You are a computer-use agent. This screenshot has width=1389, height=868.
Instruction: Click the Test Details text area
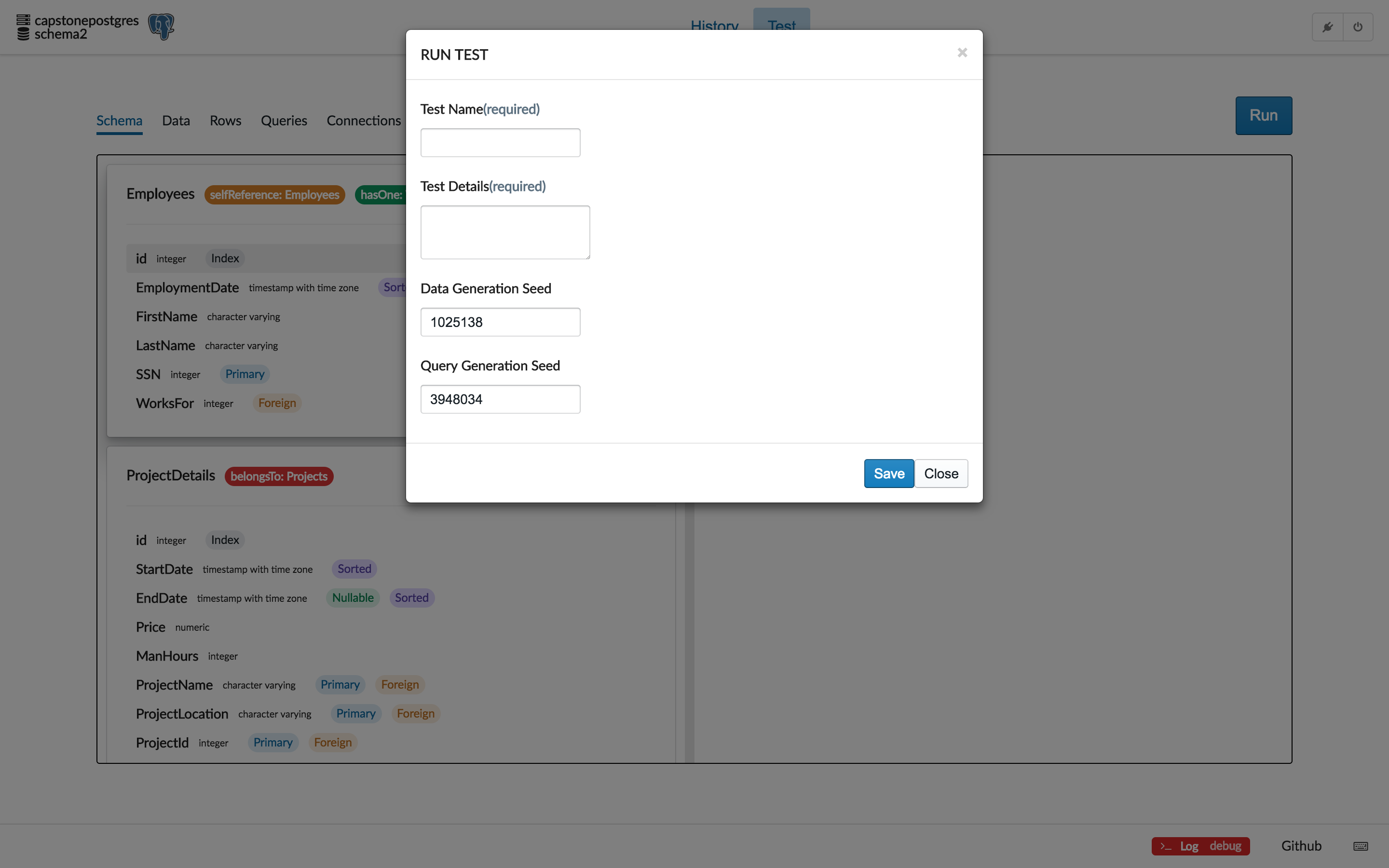(504, 232)
